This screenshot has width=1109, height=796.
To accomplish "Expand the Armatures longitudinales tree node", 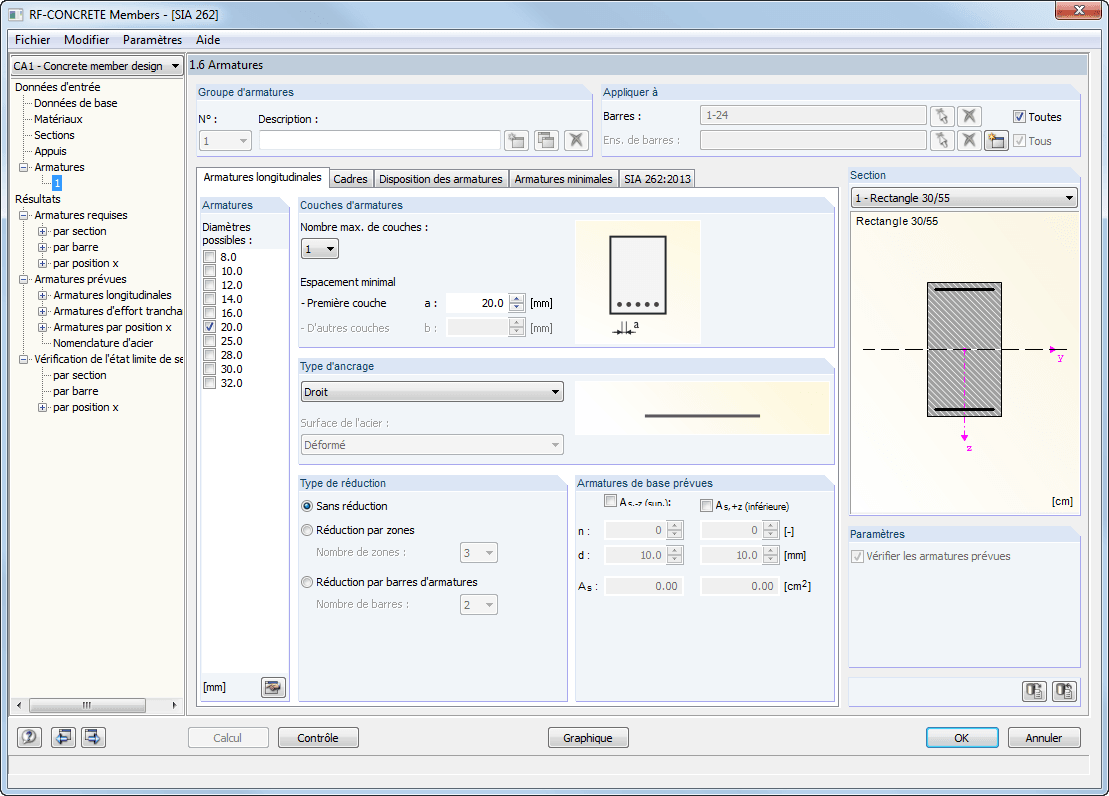I will [x=42, y=295].
